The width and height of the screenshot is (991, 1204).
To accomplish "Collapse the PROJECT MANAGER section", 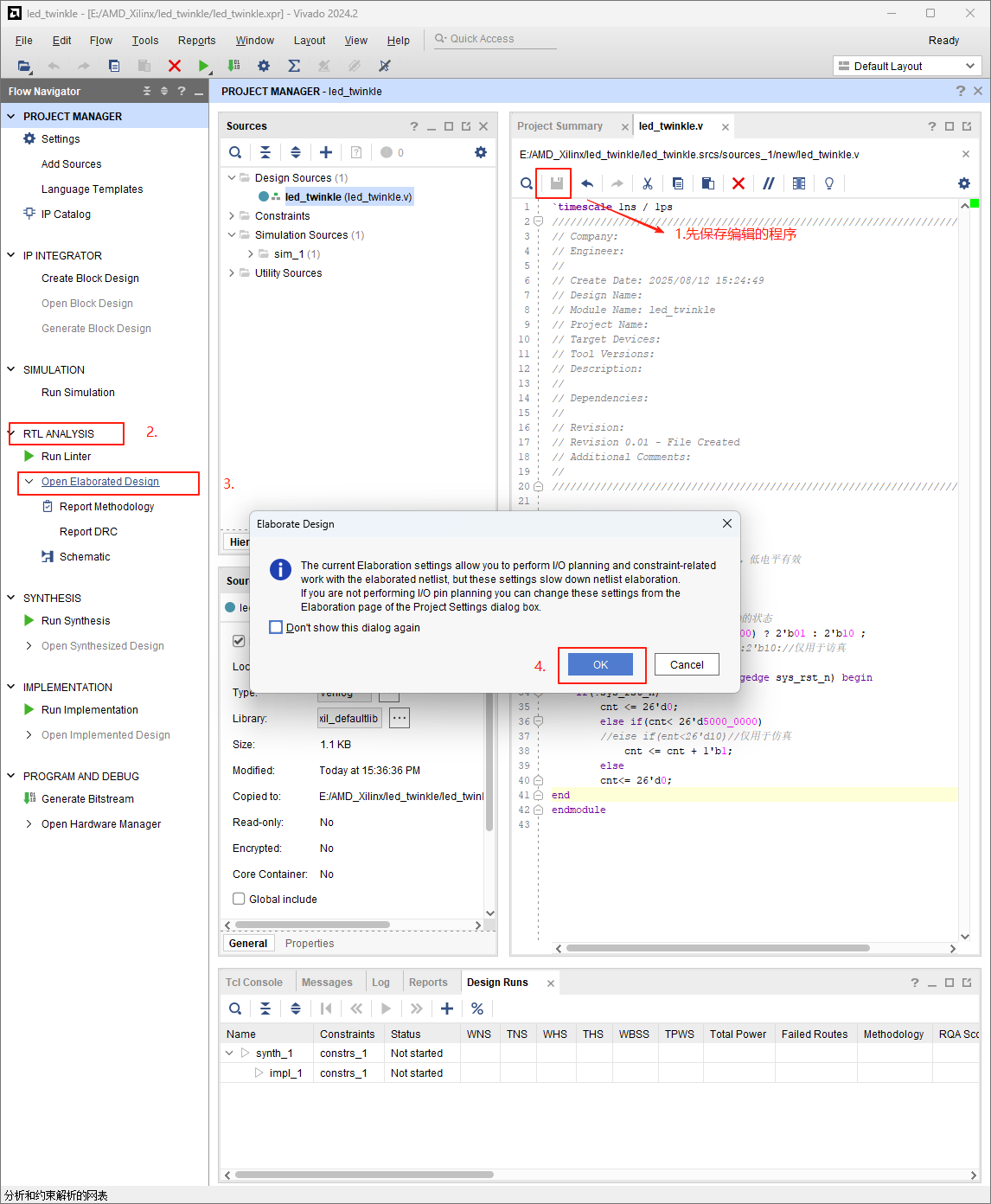I will coord(11,116).
